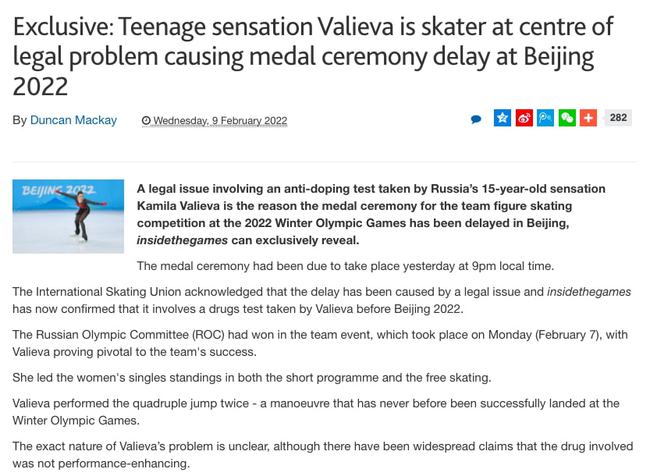
Task: Click paragraph about drug not performance-enhancing
Action: pos(323,454)
